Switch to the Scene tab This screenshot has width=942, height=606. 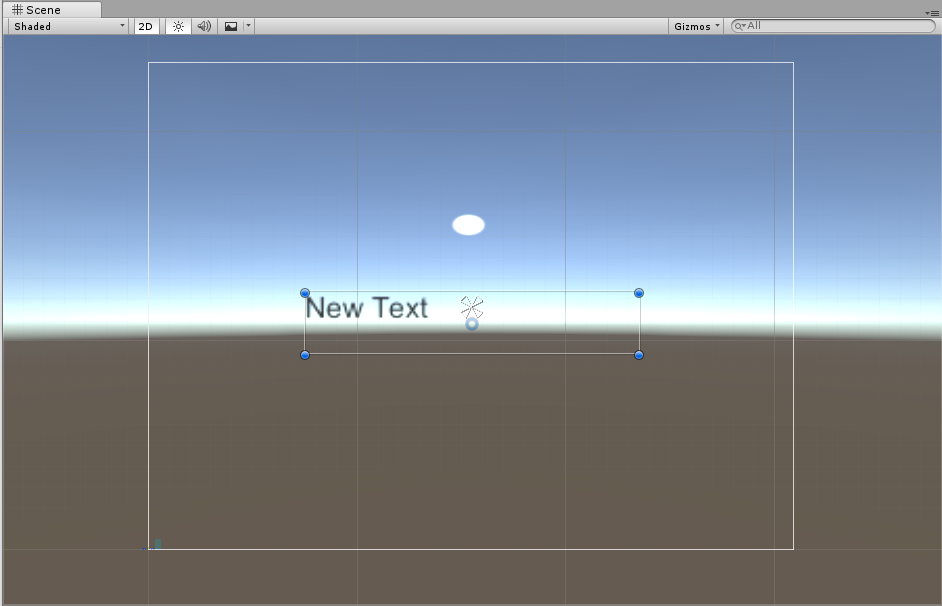[52, 10]
